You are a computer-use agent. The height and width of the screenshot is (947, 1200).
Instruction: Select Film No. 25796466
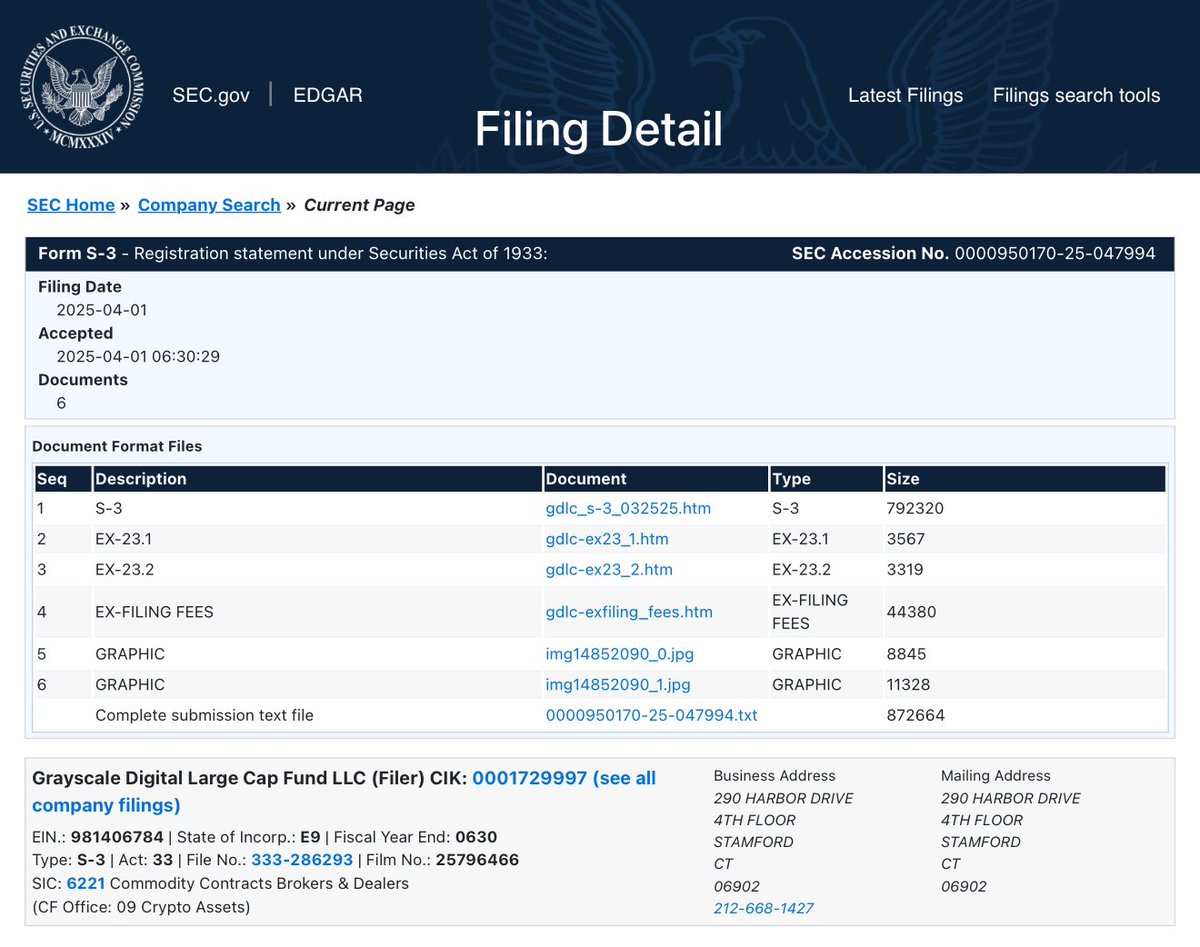[x=475, y=860]
